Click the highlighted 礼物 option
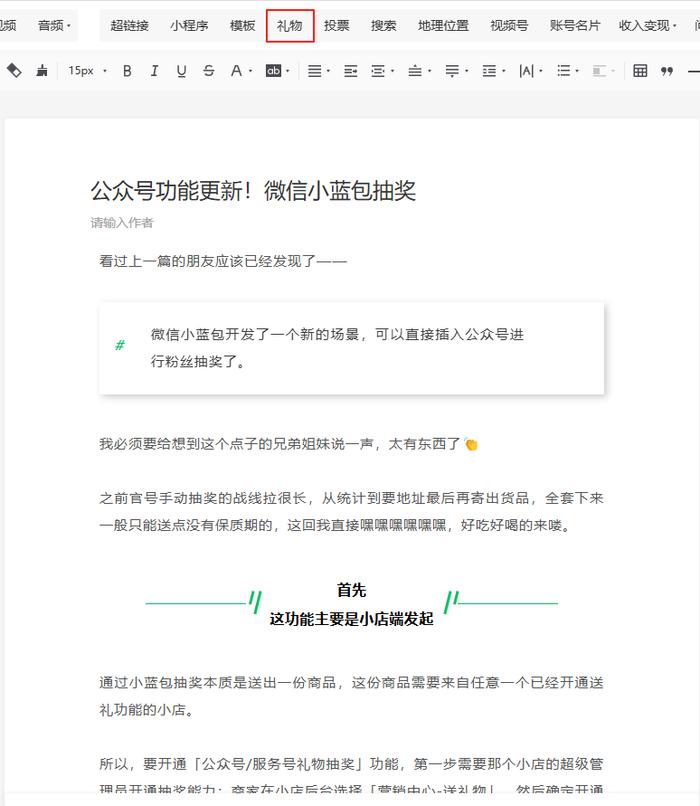The width and height of the screenshot is (700, 806). (x=290, y=26)
